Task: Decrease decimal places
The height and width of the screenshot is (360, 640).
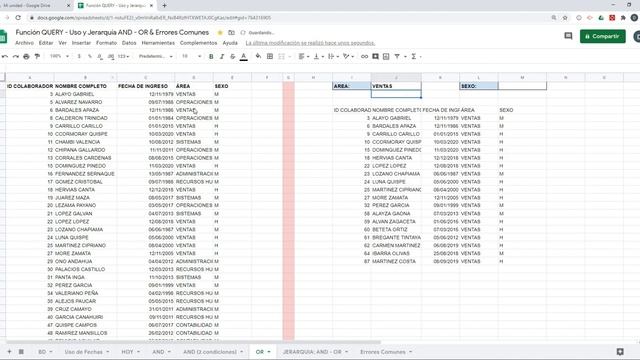Action: click(100, 56)
